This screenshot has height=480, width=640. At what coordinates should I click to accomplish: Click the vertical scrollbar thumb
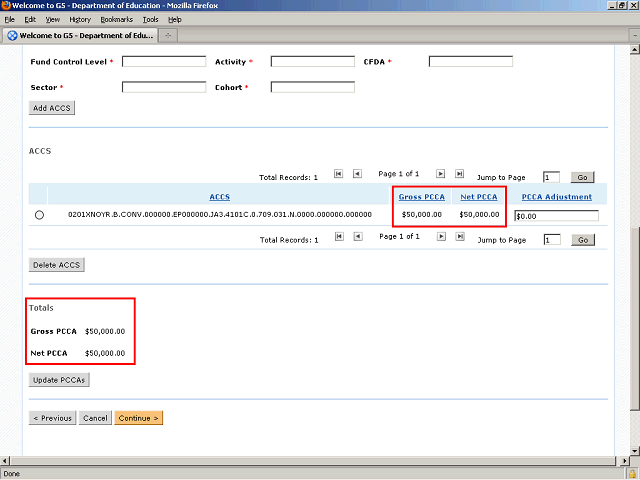[x=635, y=318]
